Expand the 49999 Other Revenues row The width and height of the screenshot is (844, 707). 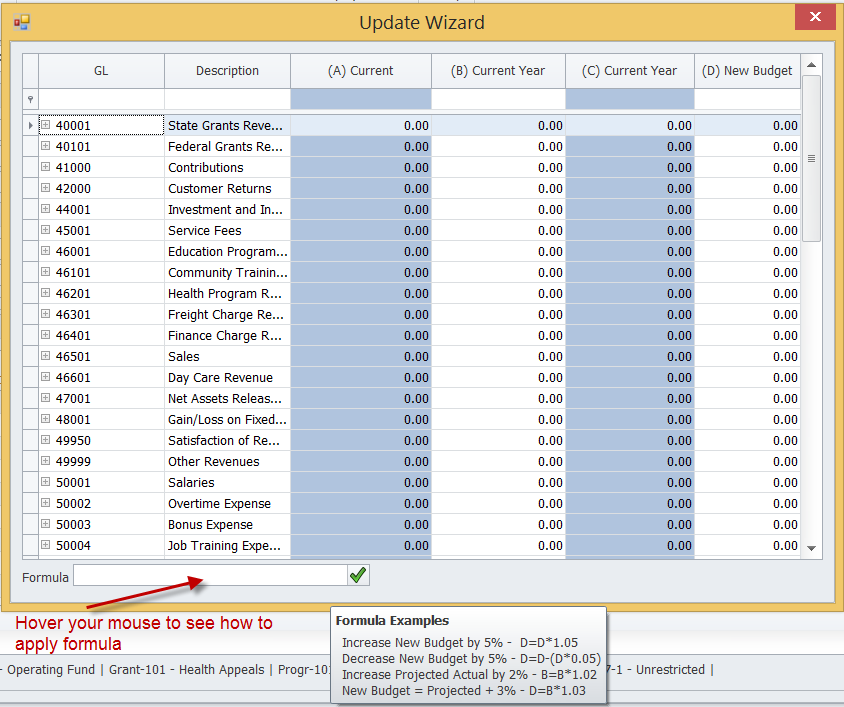[x=46, y=462]
